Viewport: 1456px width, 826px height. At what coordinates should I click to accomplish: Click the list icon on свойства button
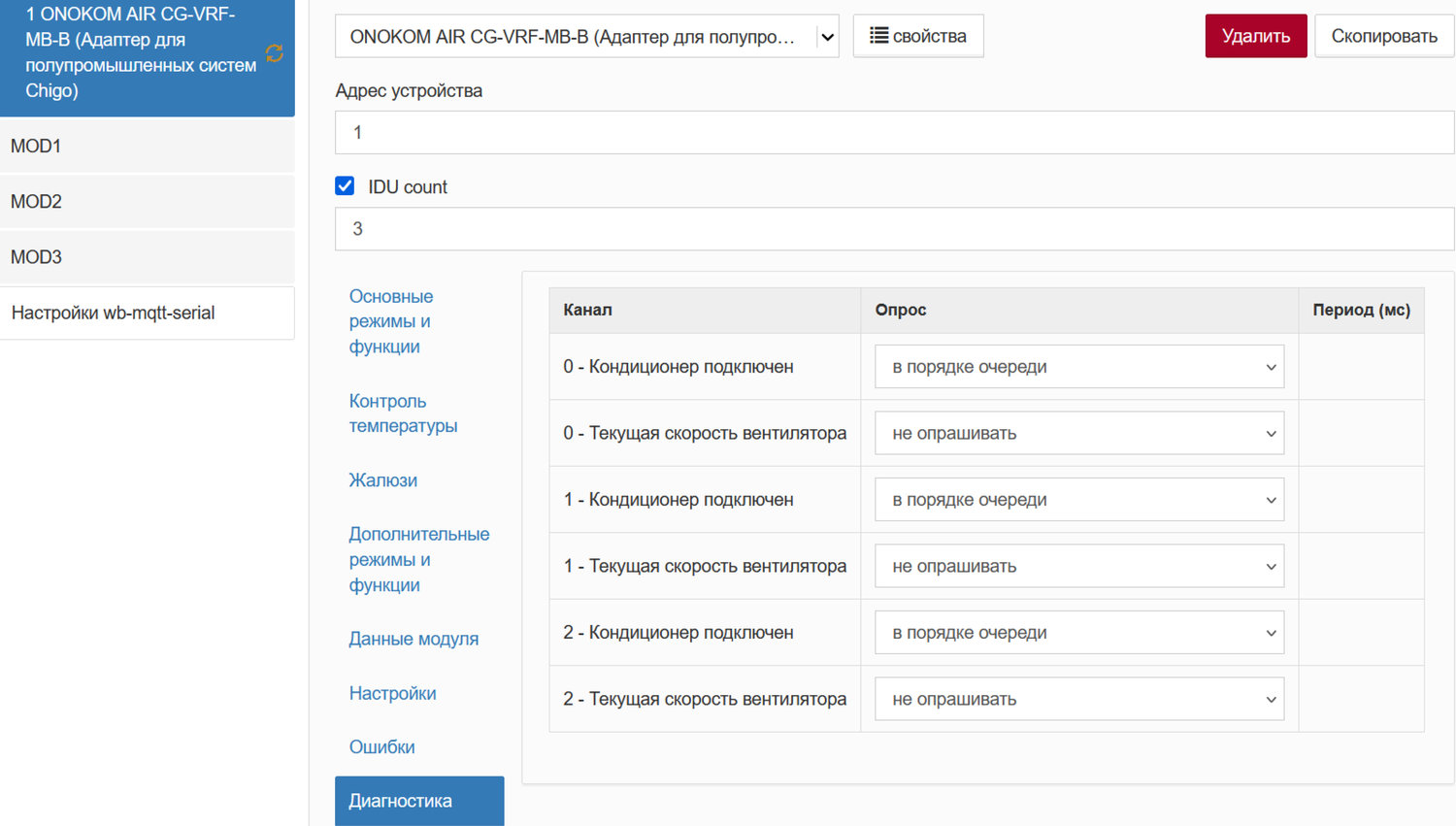[878, 36]
